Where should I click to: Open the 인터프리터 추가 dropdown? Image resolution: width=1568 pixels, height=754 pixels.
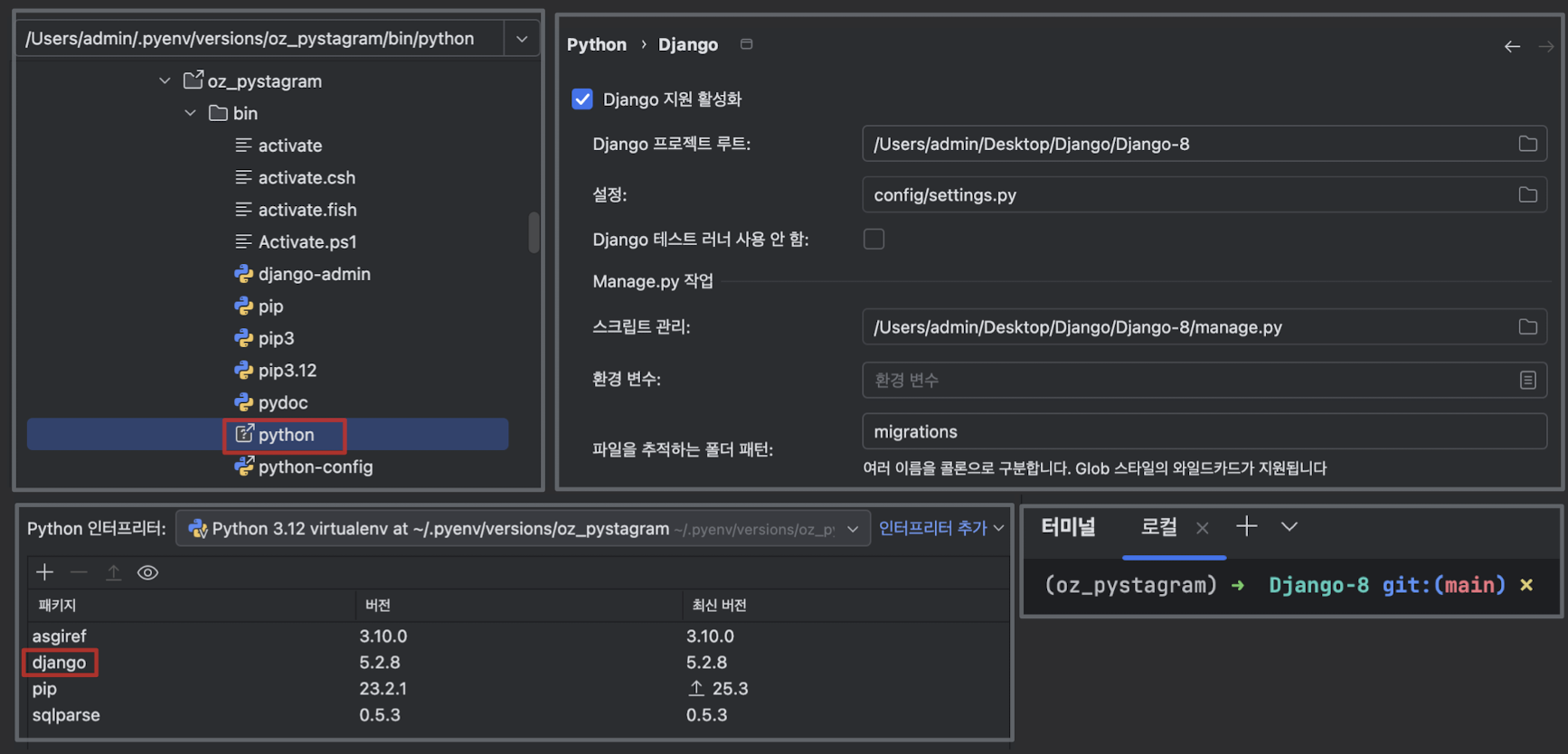[x=941, y=528]
